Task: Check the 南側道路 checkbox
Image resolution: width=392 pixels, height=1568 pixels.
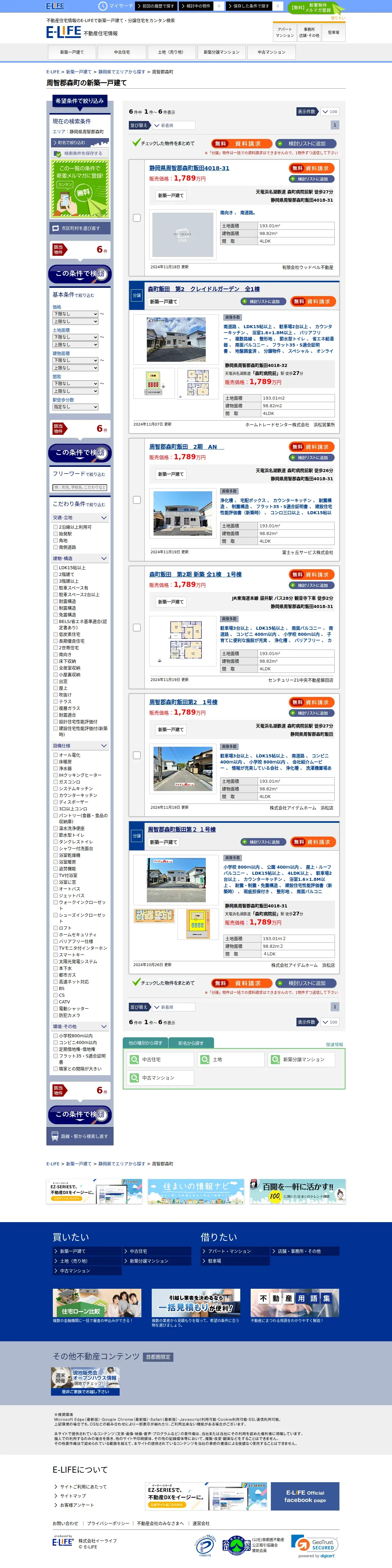Action: (x=55, y=547)
